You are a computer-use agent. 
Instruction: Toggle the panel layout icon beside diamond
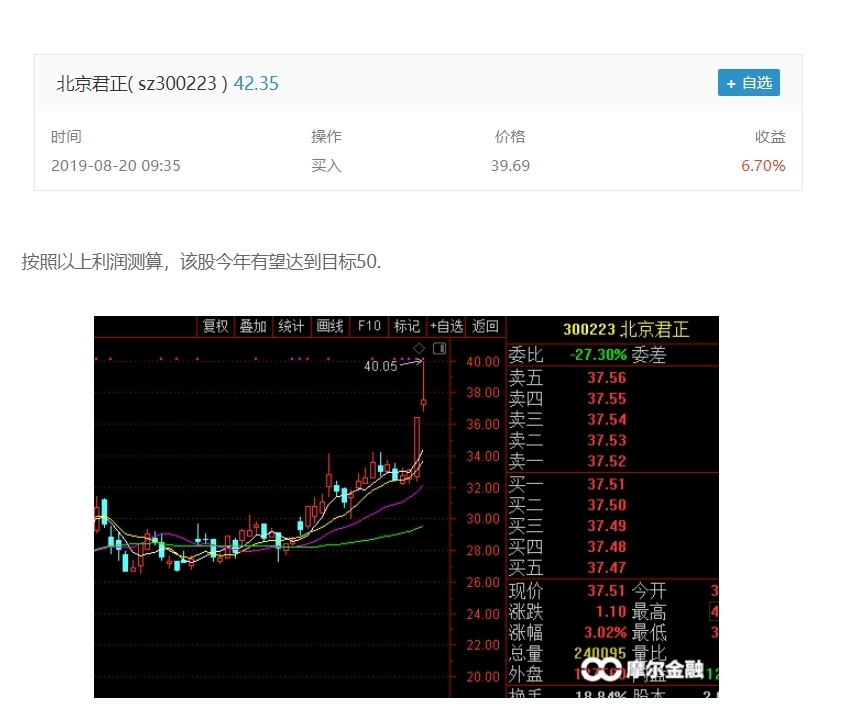pos(440,348)
